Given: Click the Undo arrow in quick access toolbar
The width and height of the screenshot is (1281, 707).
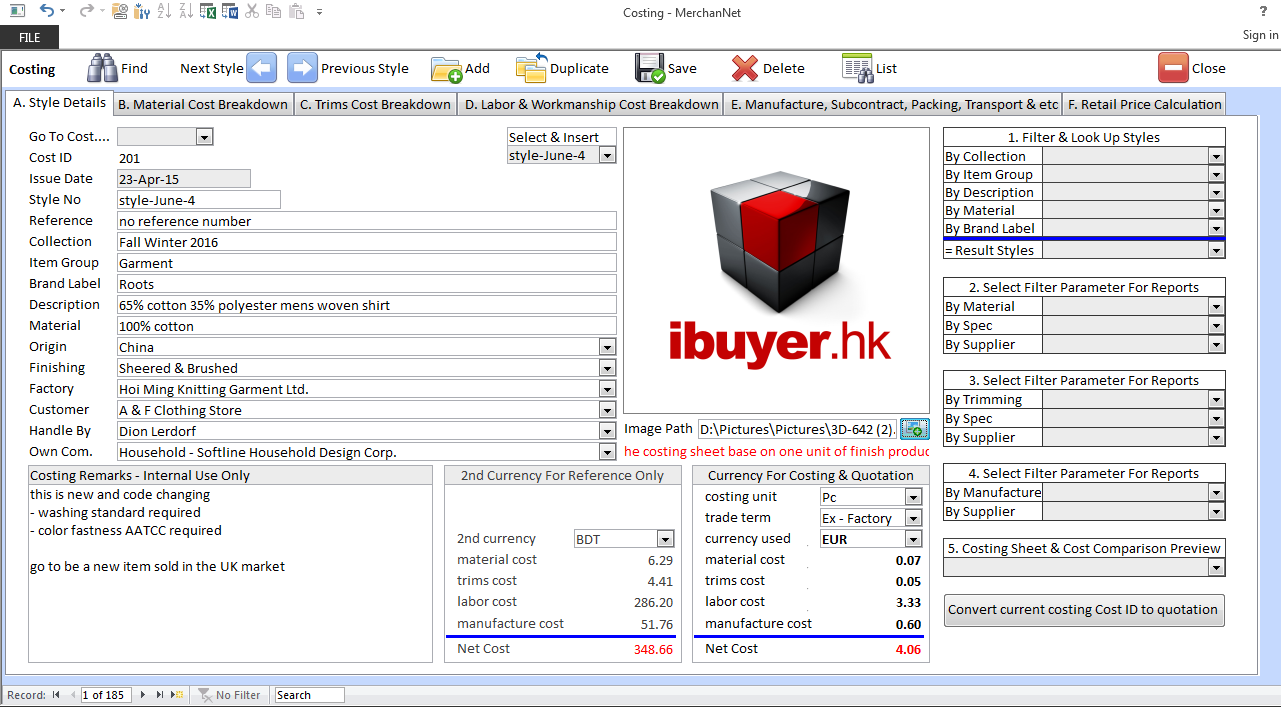Looking at the screenshot, I should (x=47, y=11).
